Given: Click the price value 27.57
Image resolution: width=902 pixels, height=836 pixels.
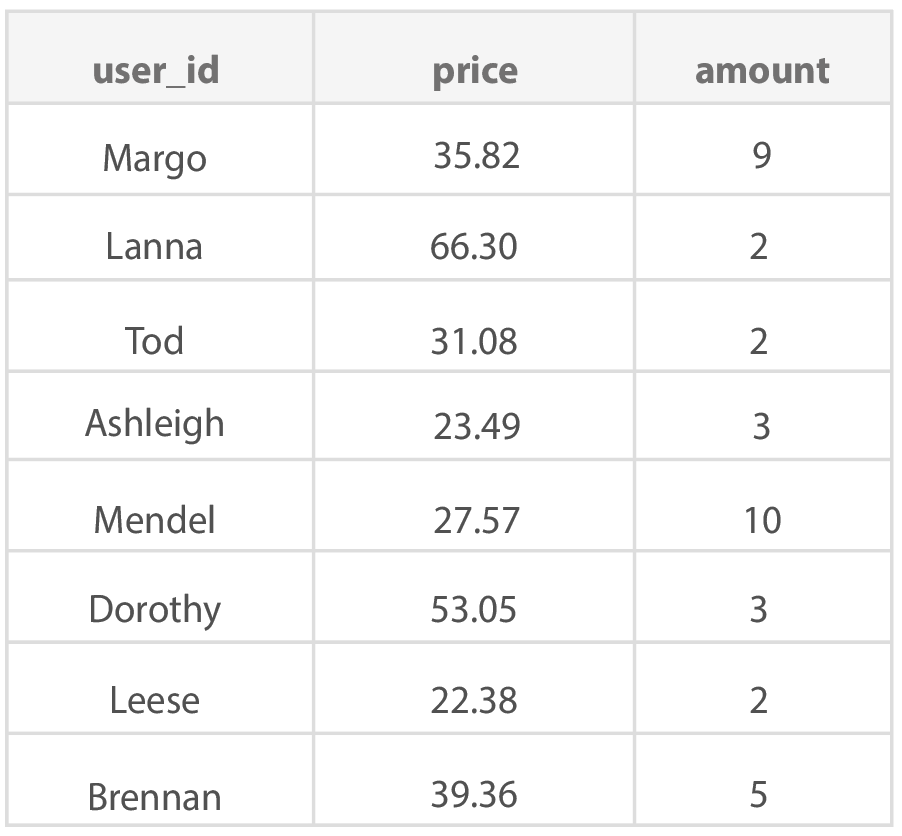Looking at the screenshot, I should pos(476,520).
